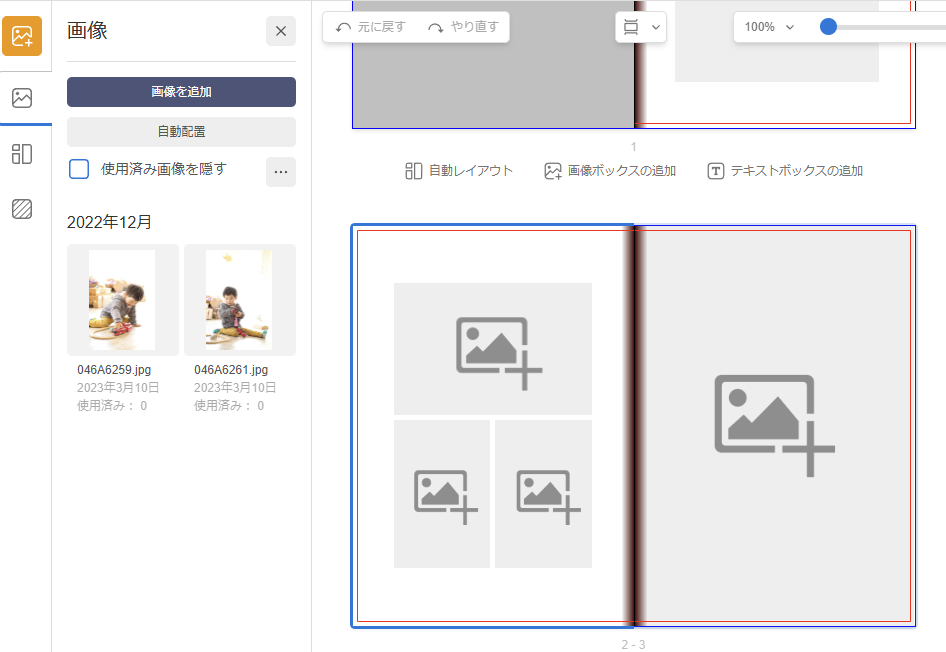The width and height of the screenshot is (946, 652).
Task: Open the Images panel tab in sidebar
Action: [22, 98]
